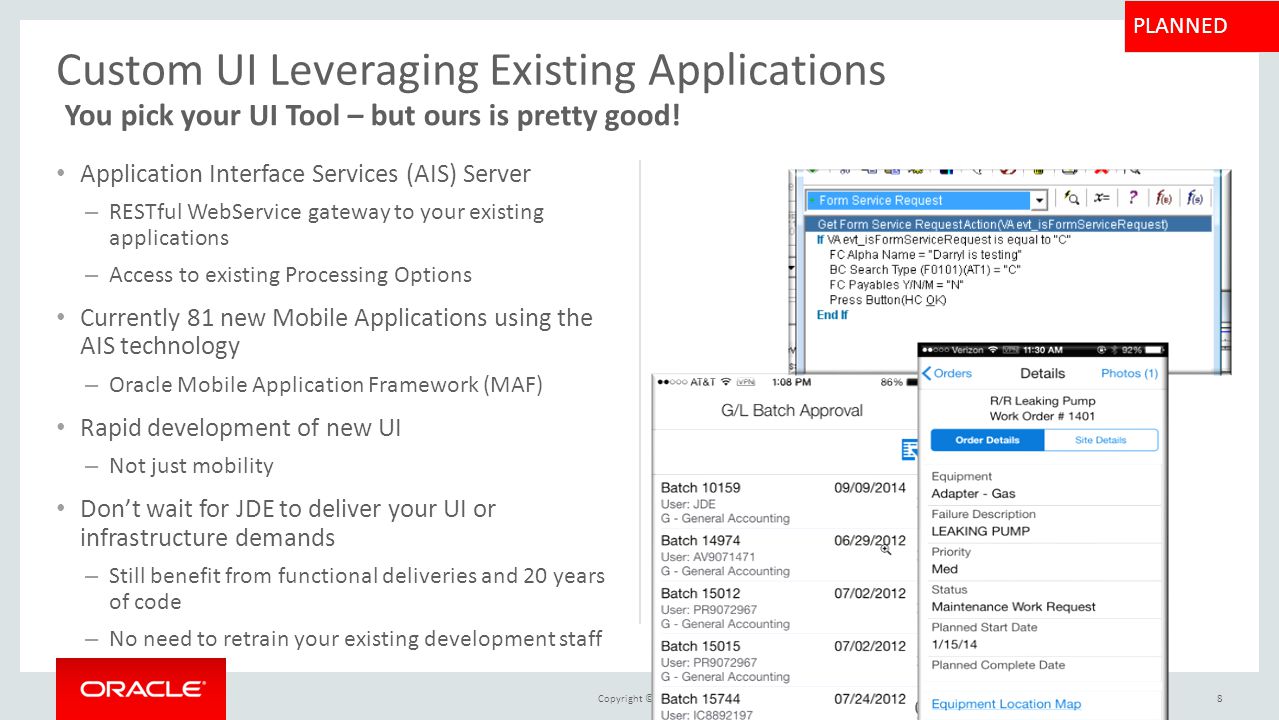Tap the 'Maintenance Work Request' status value
This screenshot has width=1279, height=720.
pos(1013,607)
